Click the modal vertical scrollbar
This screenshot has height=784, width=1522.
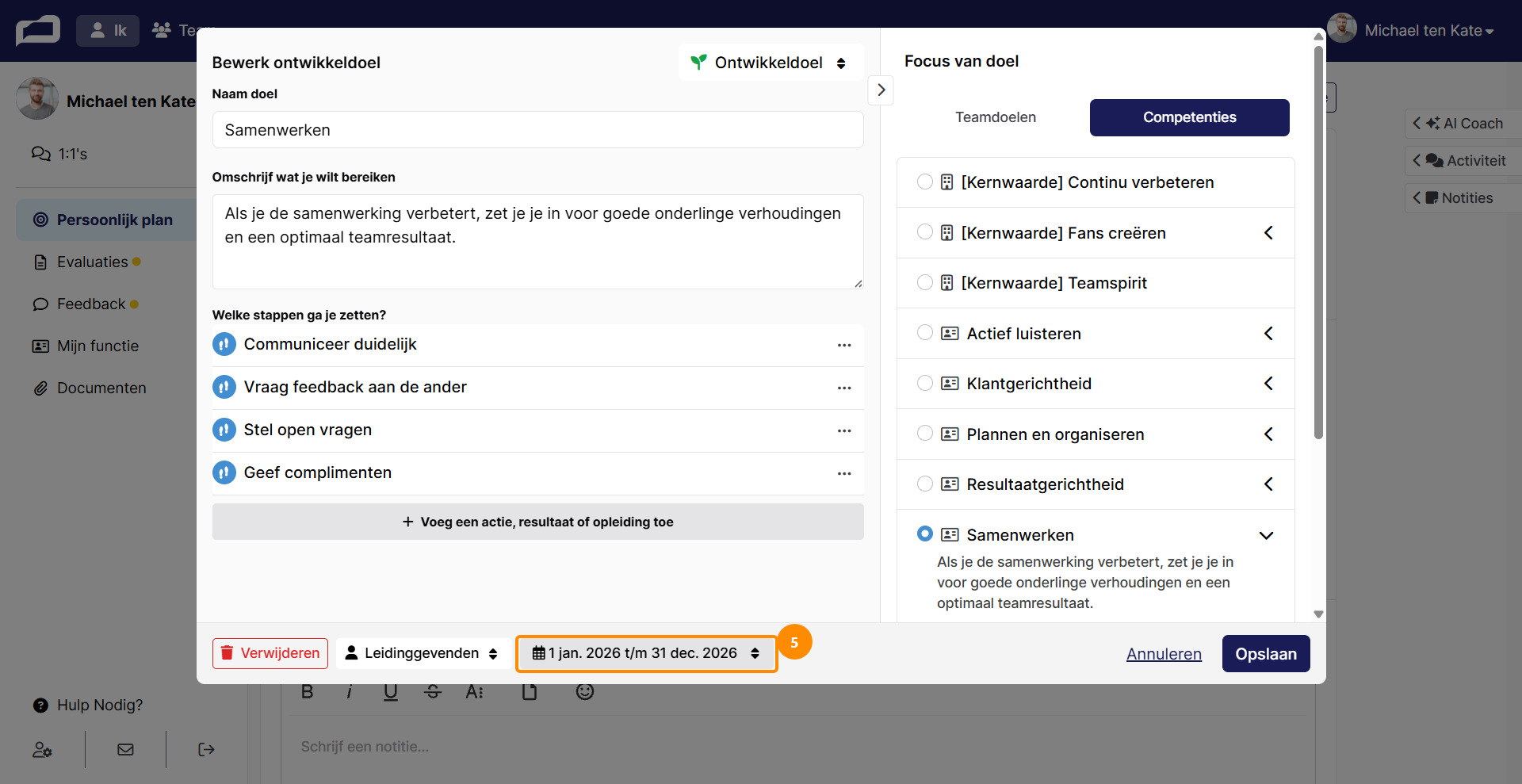click(x=1318, y=243)
